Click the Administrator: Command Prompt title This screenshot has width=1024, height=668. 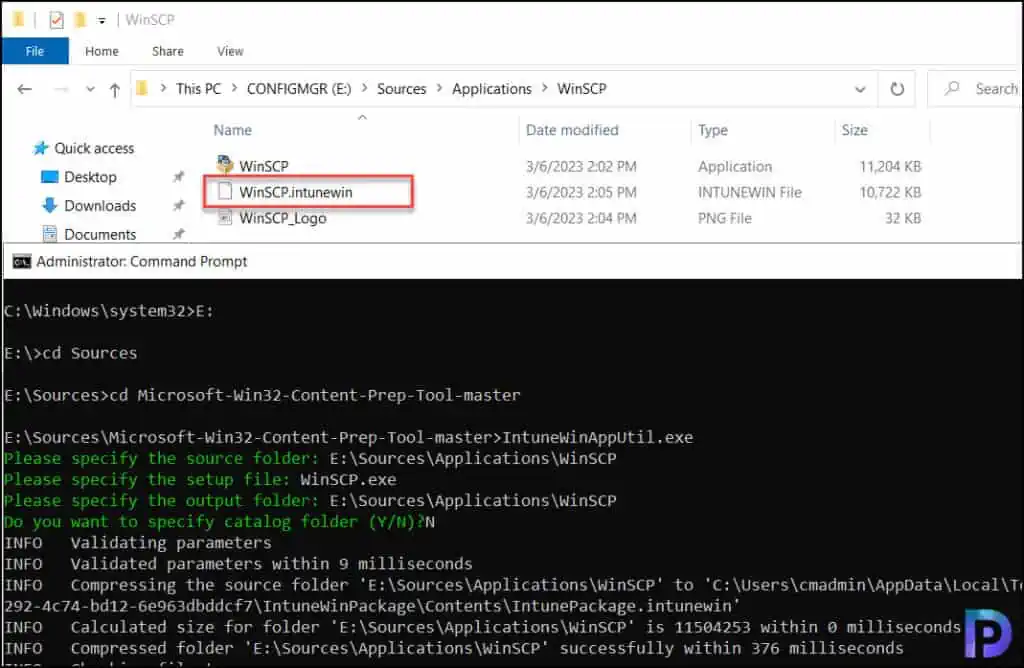click(142, 262)
